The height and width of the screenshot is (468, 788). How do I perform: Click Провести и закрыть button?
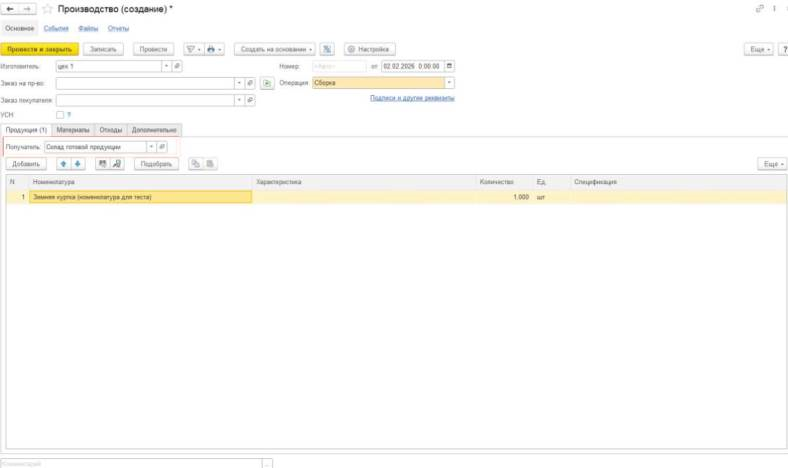coord(39,49)
